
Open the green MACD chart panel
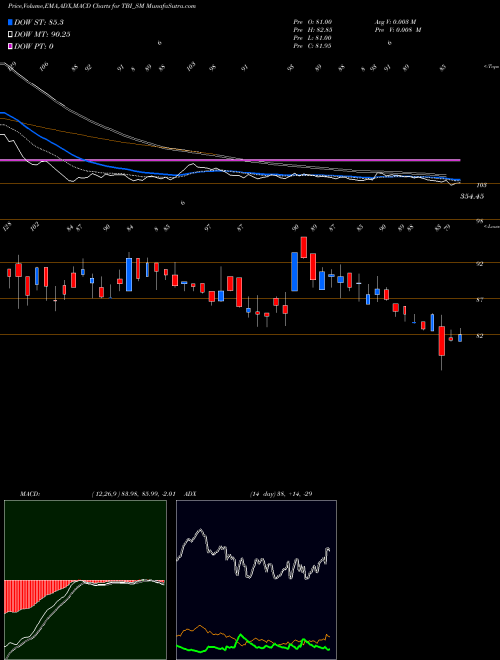point(85,580)
